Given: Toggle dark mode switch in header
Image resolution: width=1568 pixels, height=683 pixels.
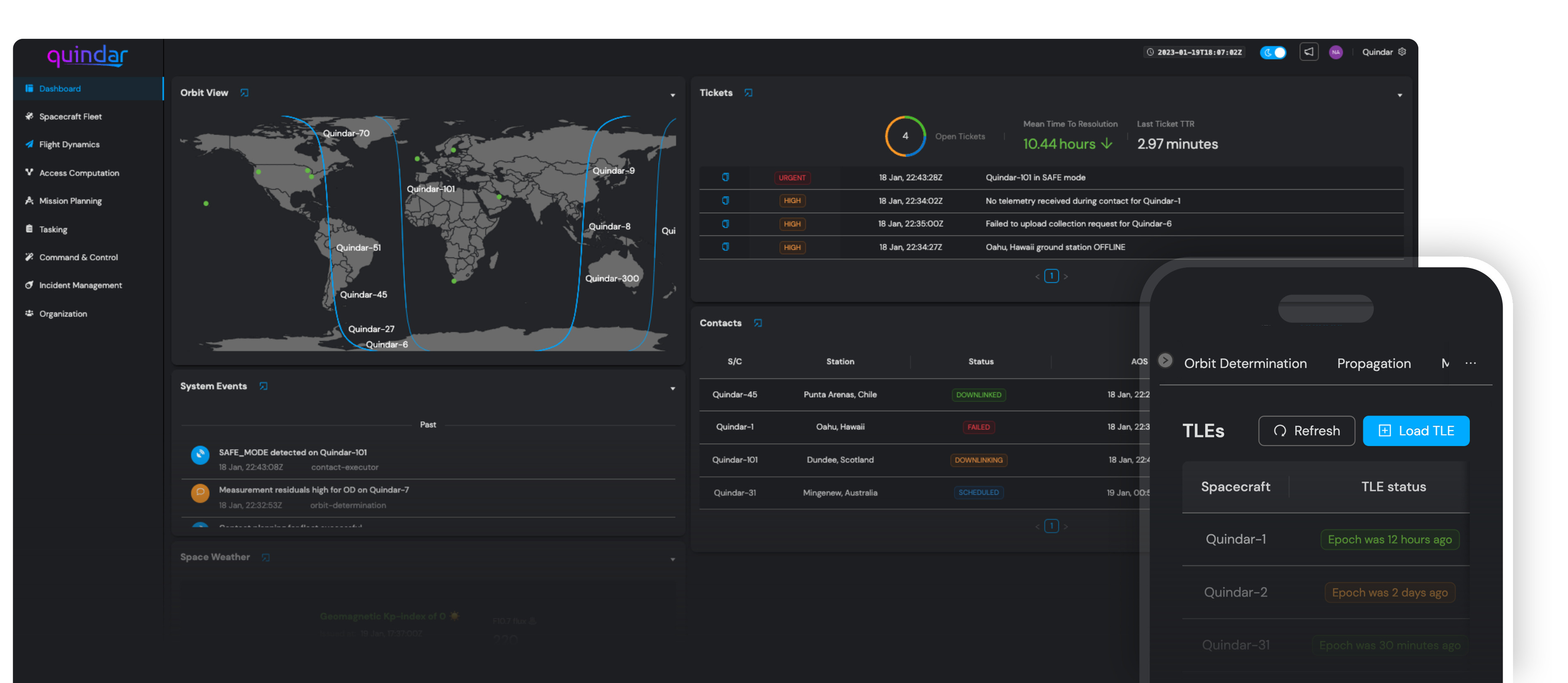Looking at the screenshot, I should click(1273, 52).
